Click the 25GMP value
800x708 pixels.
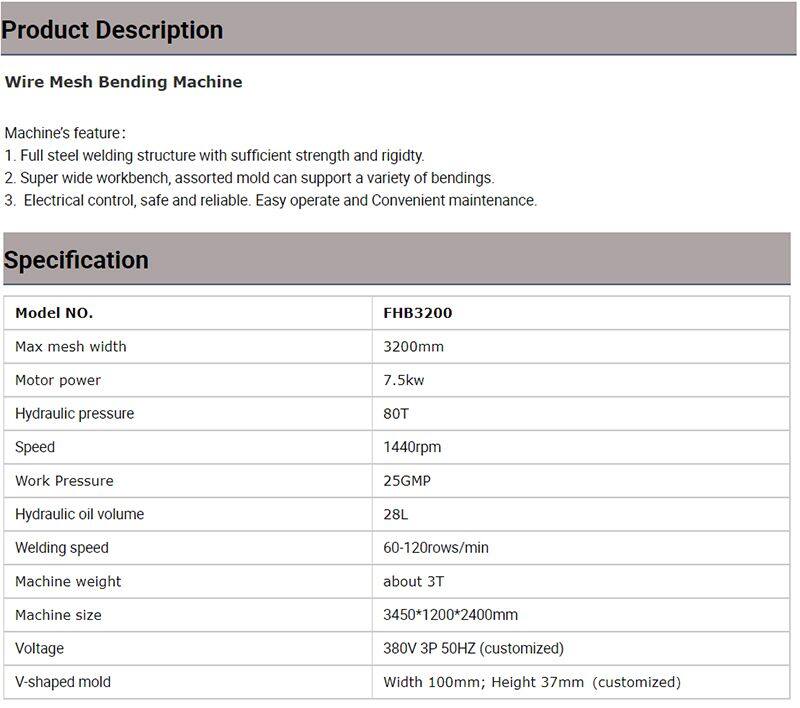pos(407,481)
